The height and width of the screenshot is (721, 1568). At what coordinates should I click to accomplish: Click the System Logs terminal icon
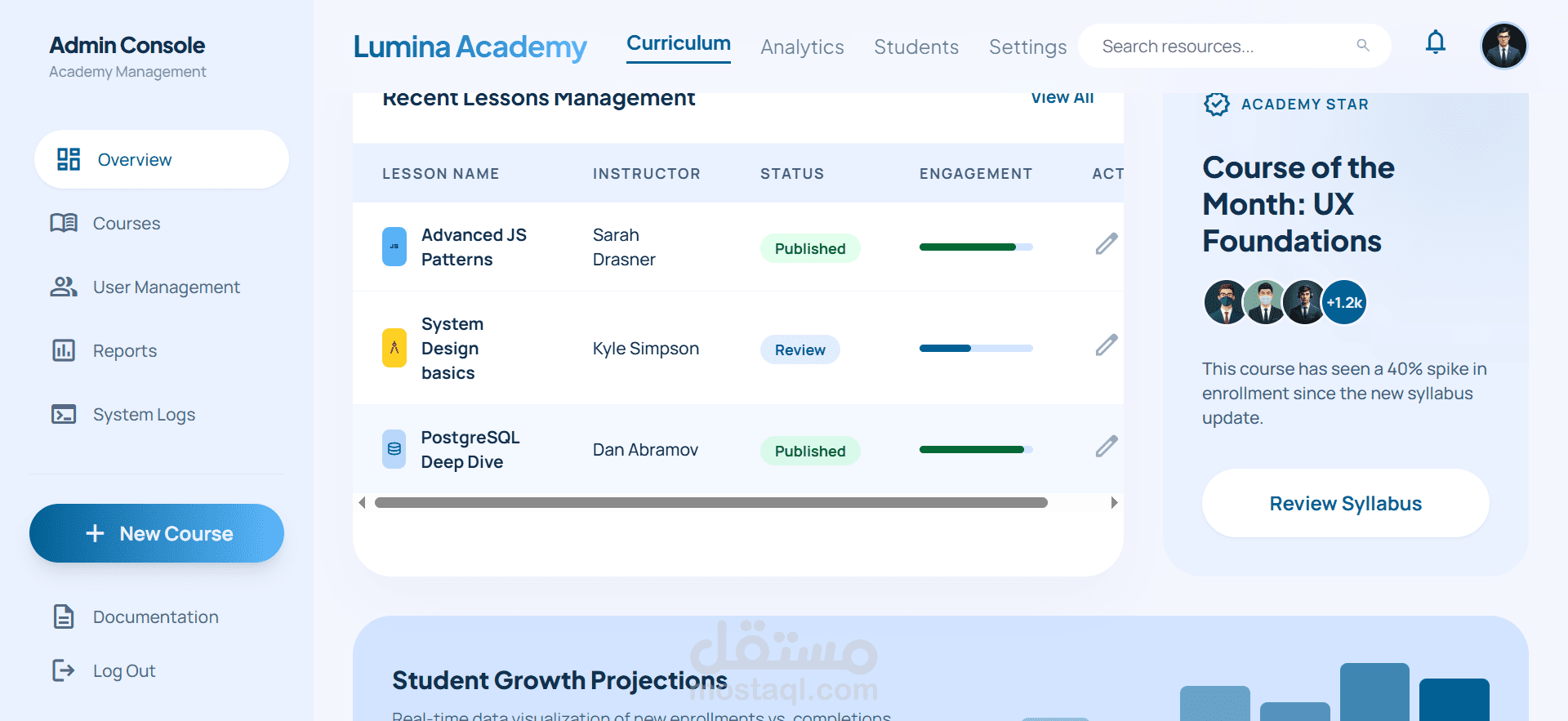[64, 415]
